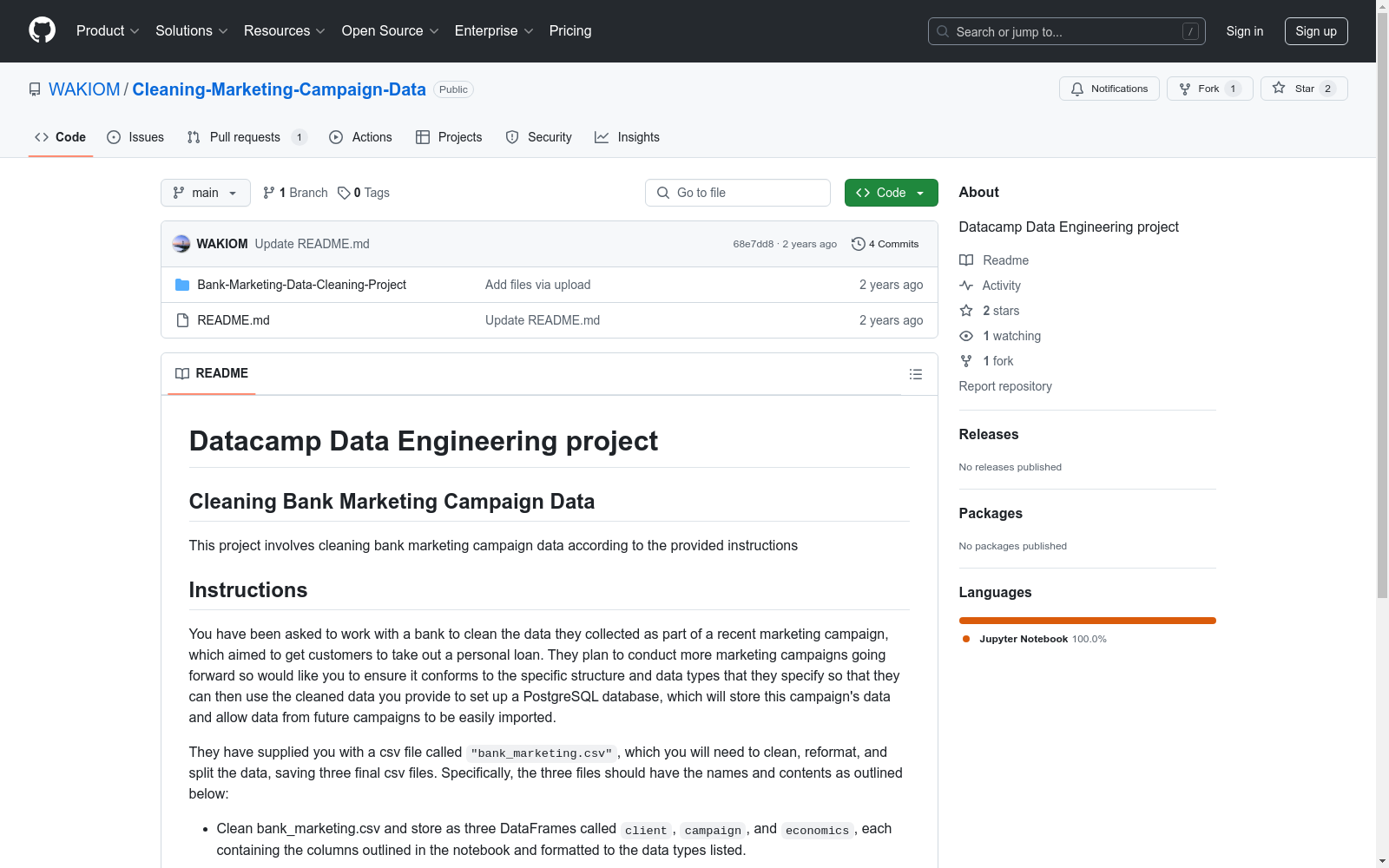Star this repository
The width and height of the screenshot is (1389, 868).
coord(1304,89)
